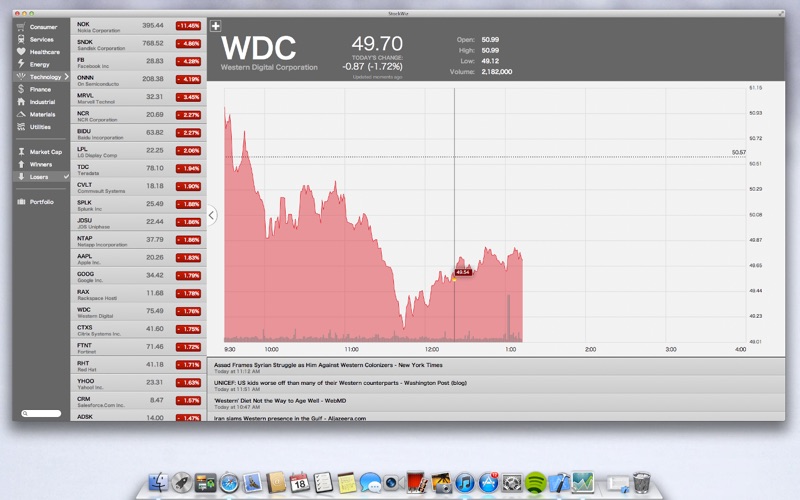800x500 pixels.
Task: Select the SPLK Splunk Inc row
Action: pos(138,204)
